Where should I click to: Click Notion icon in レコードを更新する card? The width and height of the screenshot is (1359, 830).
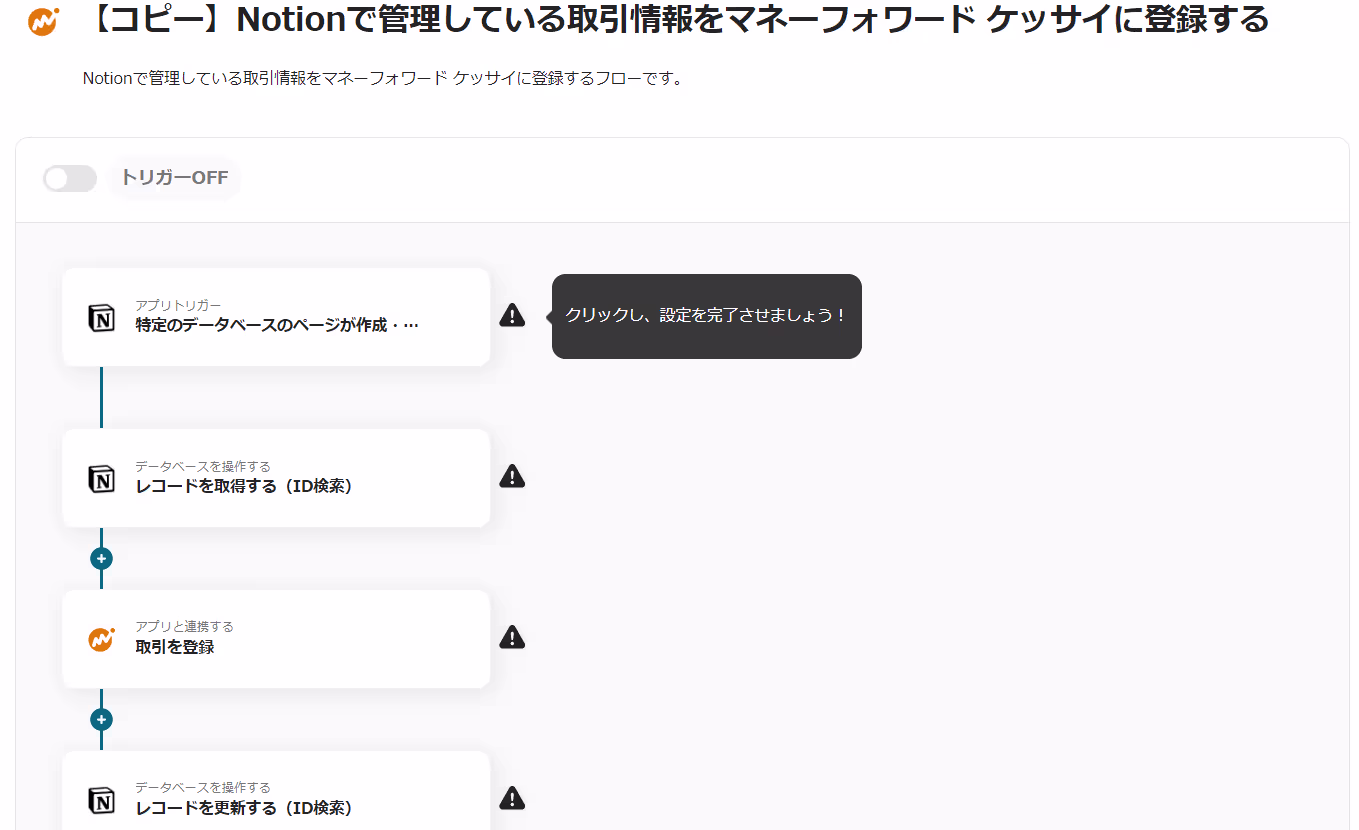[x=101, y=800]
